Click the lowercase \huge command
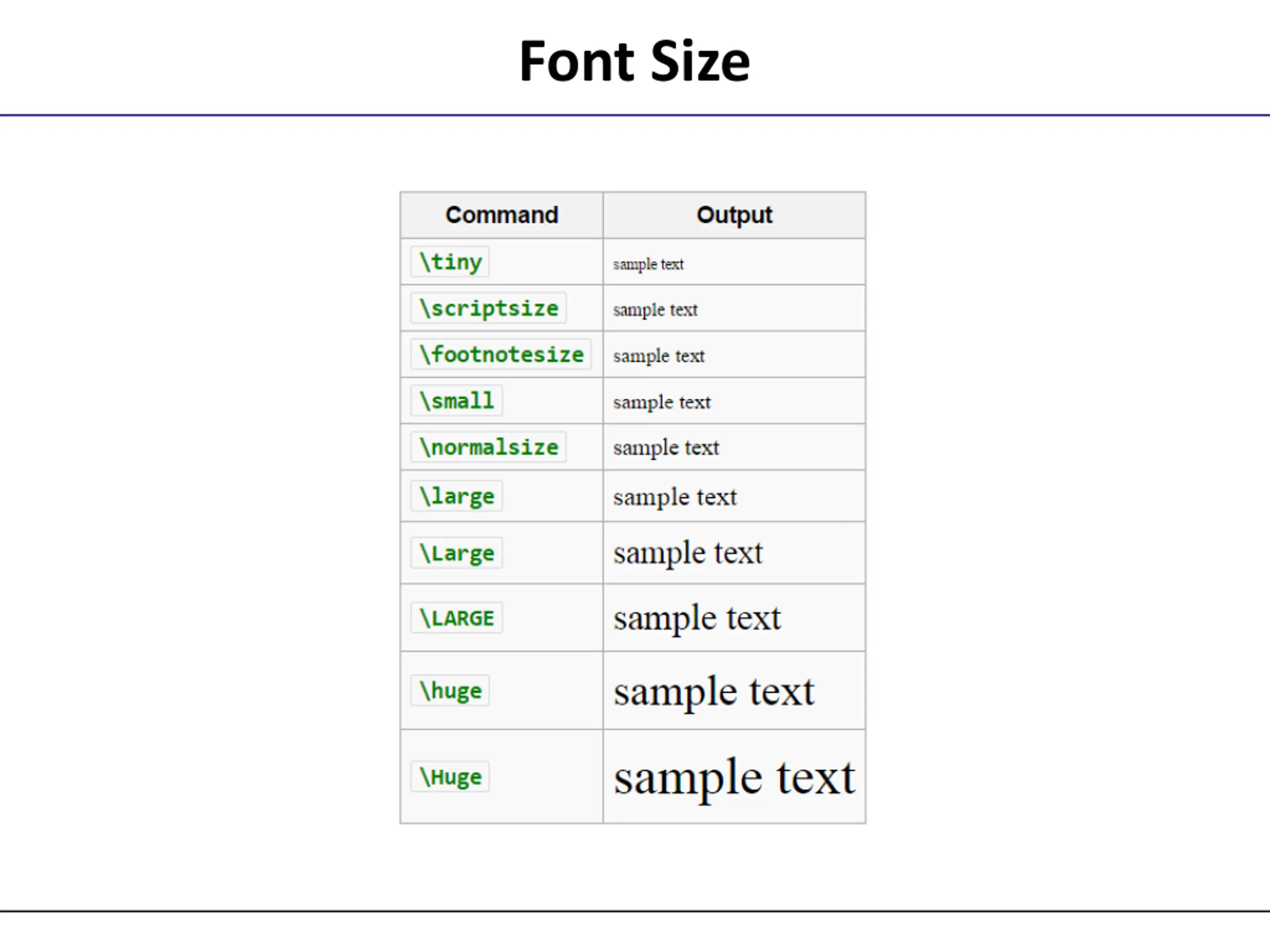The width and height of the screenshot is (1270, 952). [x=450, y=690]
